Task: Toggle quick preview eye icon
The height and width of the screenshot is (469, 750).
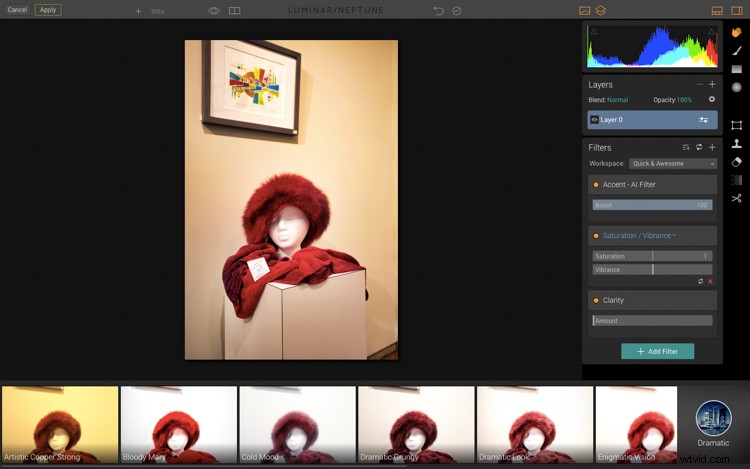Action: click(x=214, y=11)
